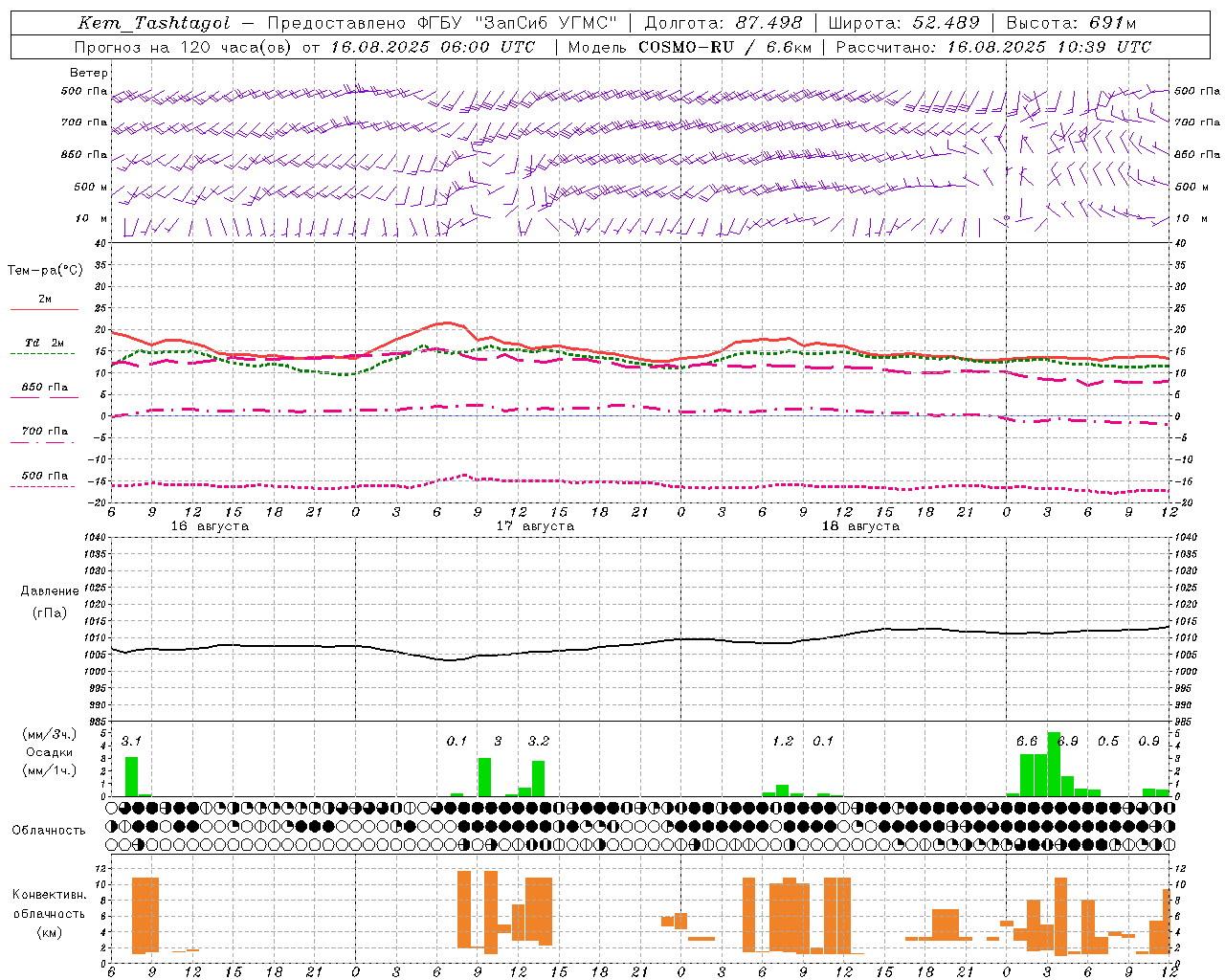Click the '0.5' precipitation amount value
Image resolution: width=1225 pixels, height=980 pixels.
[x=1108, y=741]
